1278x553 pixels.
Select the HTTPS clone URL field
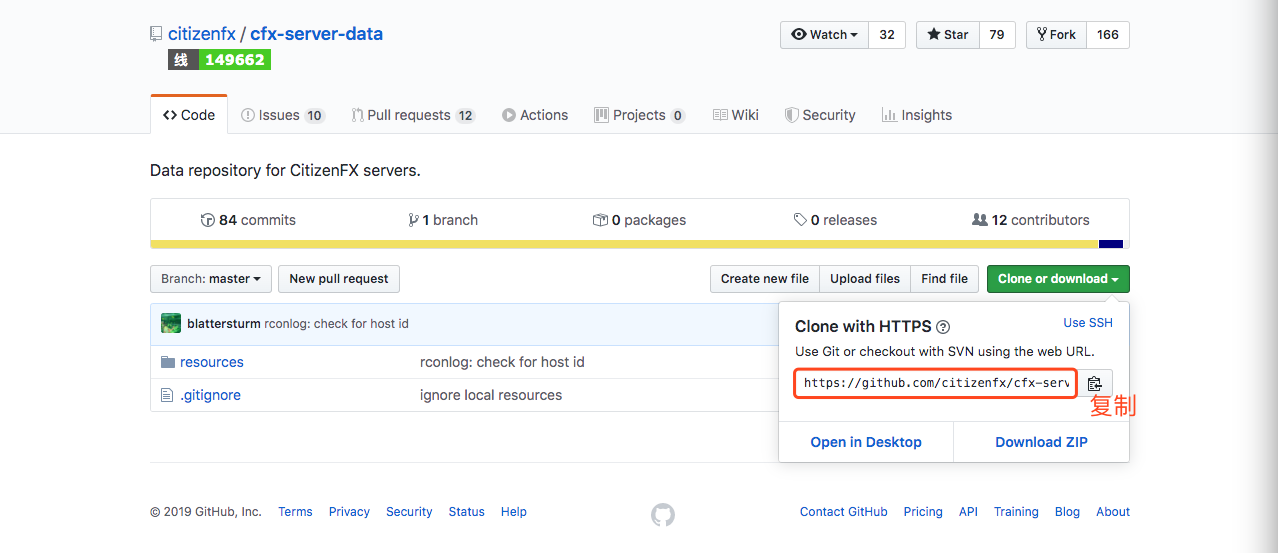tap(935, 383)
